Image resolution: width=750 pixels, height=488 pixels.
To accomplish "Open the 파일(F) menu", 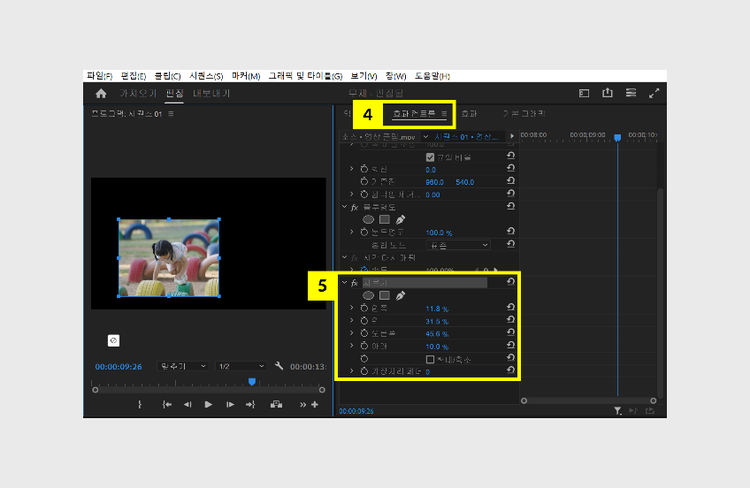I will coord(99,76).
